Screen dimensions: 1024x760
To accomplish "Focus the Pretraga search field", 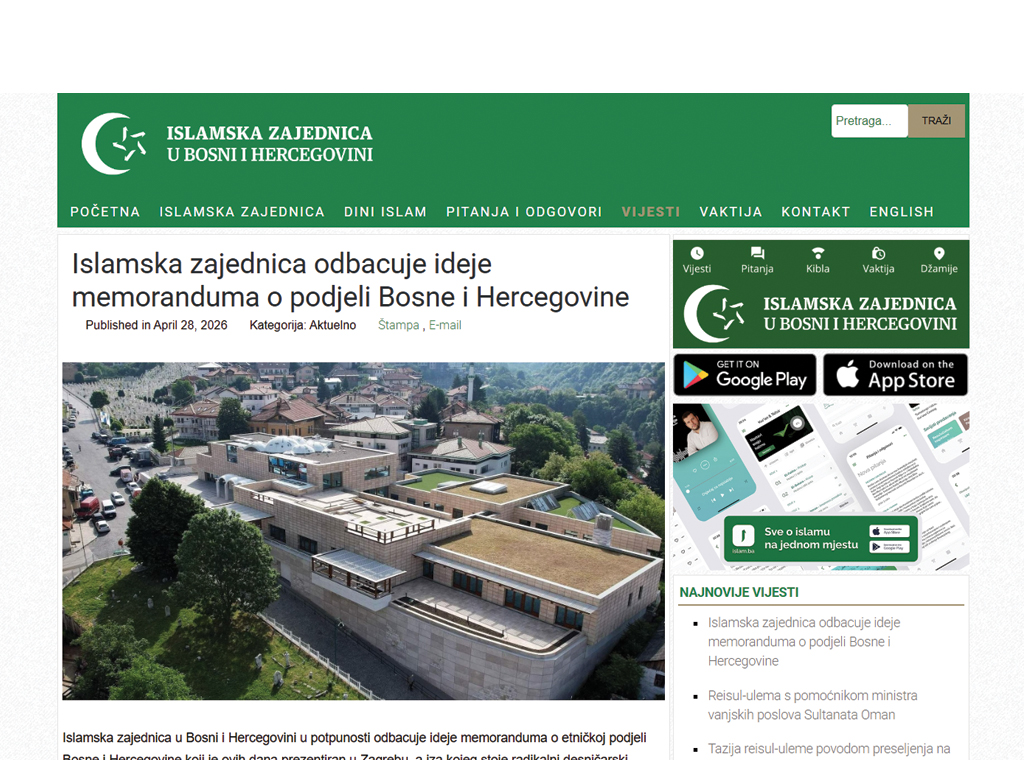I will tap(869, 121).
